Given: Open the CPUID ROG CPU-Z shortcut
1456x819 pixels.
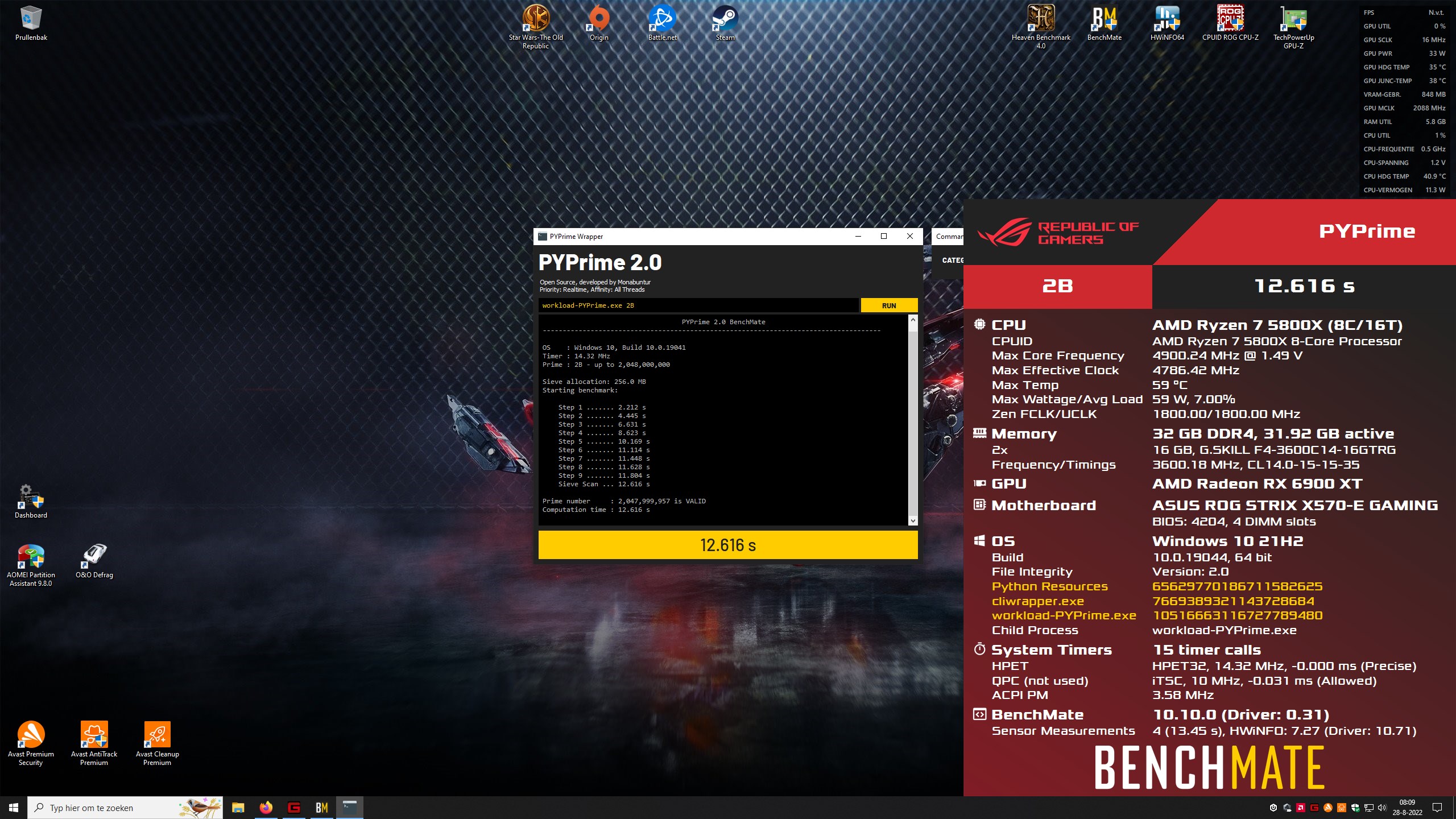Looking at the screenshot, I should (x=1230, y=24).
